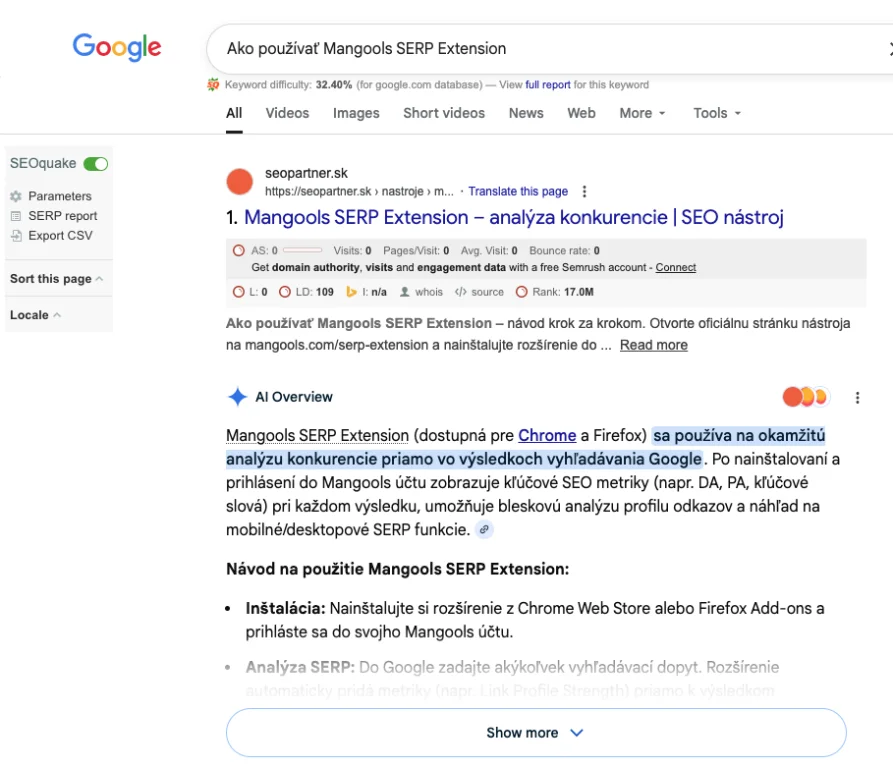Click the whois person icon

click(x=404, y=292)
